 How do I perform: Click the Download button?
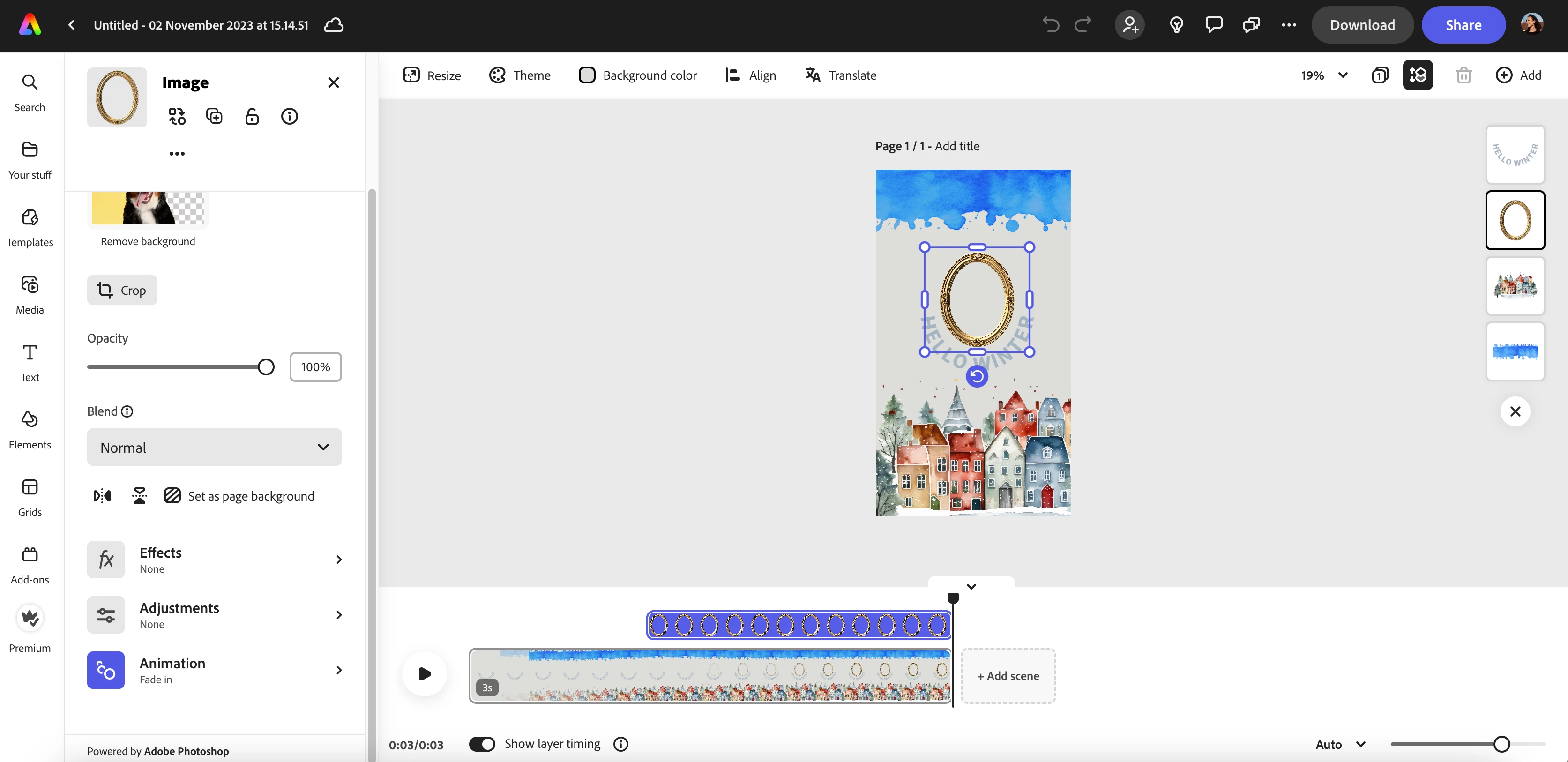click(1362, 25)
